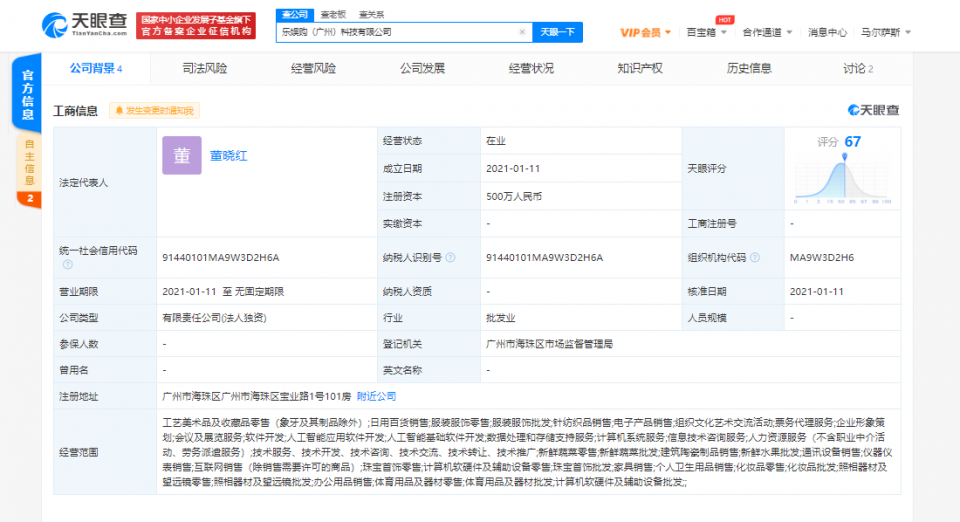960x522 pixels.
Task: Select organization code MA9W3D2H6
Action: tap(822, 258)
